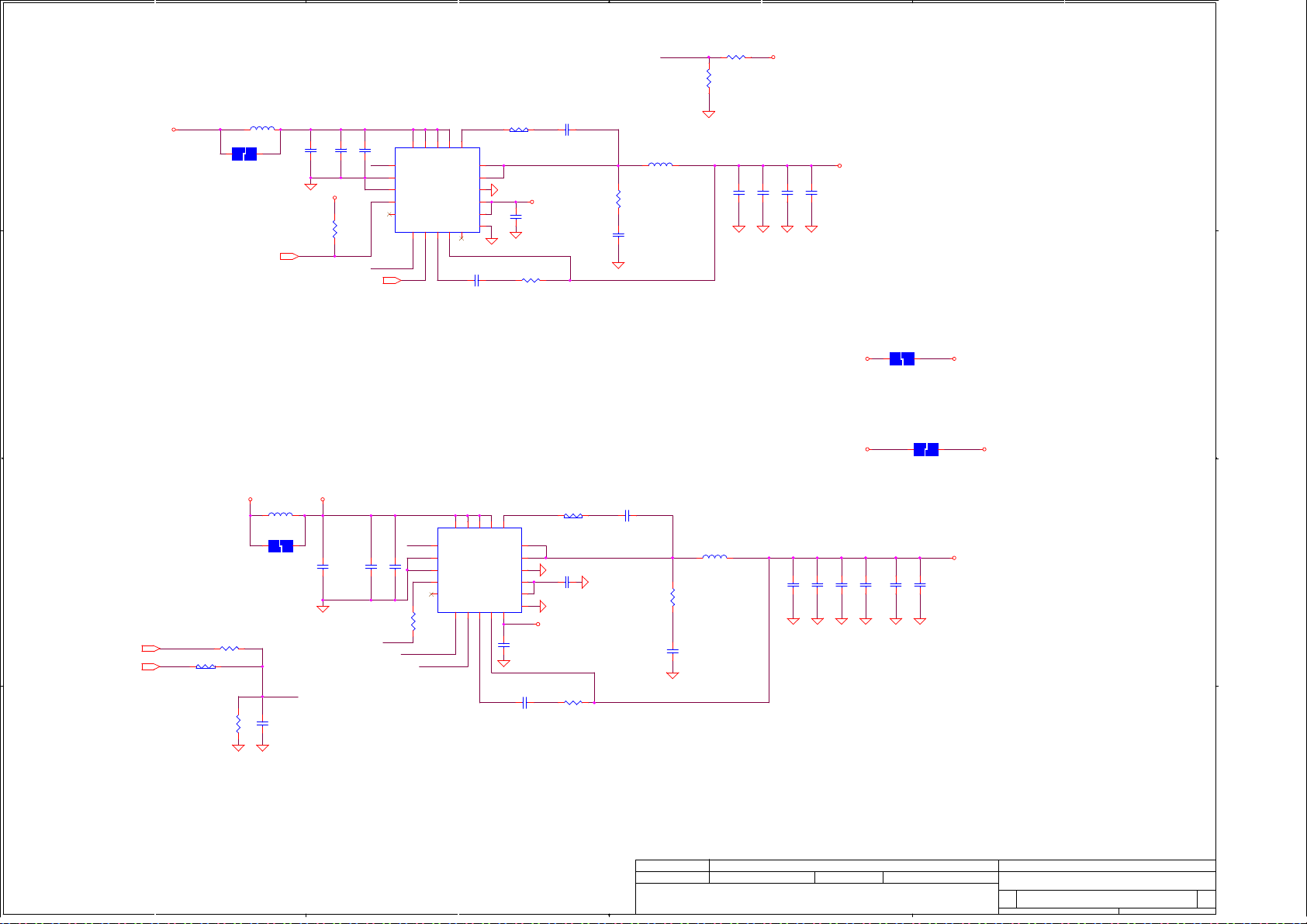The width and height of the screenshot is (1307, 924).
Task: Select upper circuit's input inductor symbol
Action: (x=262, y=129)
